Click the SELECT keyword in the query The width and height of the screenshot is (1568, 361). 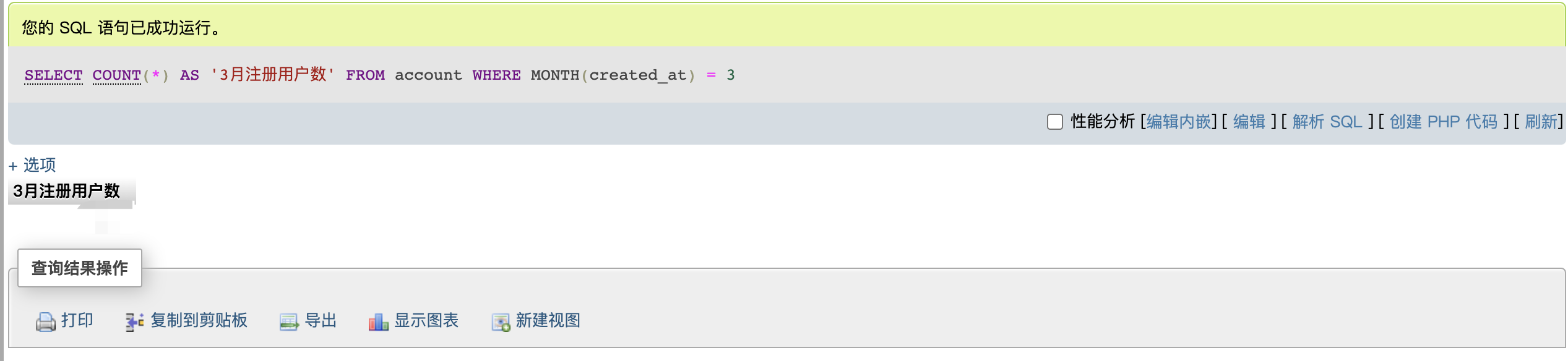(x=53, y=75)
